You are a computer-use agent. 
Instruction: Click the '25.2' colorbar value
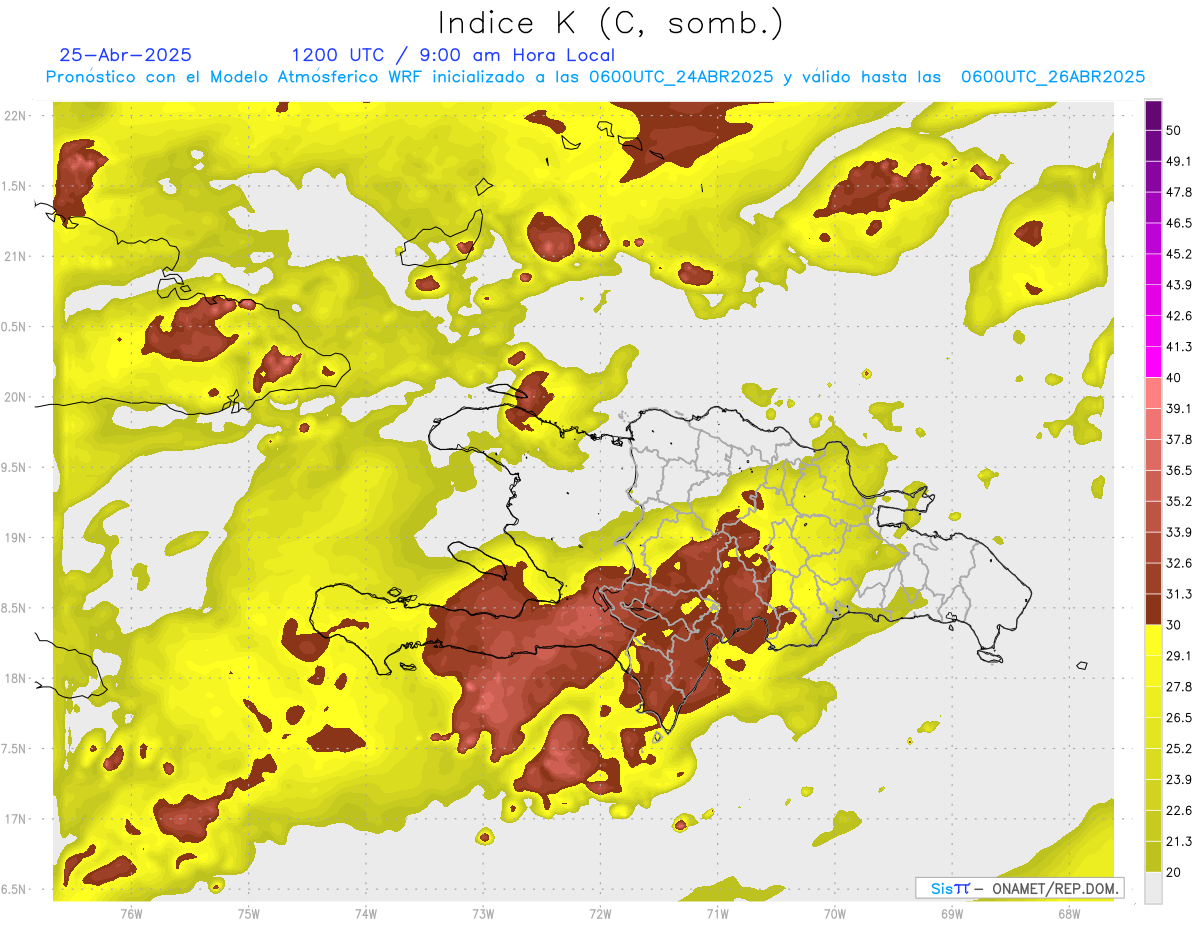tap(1179, 749)
